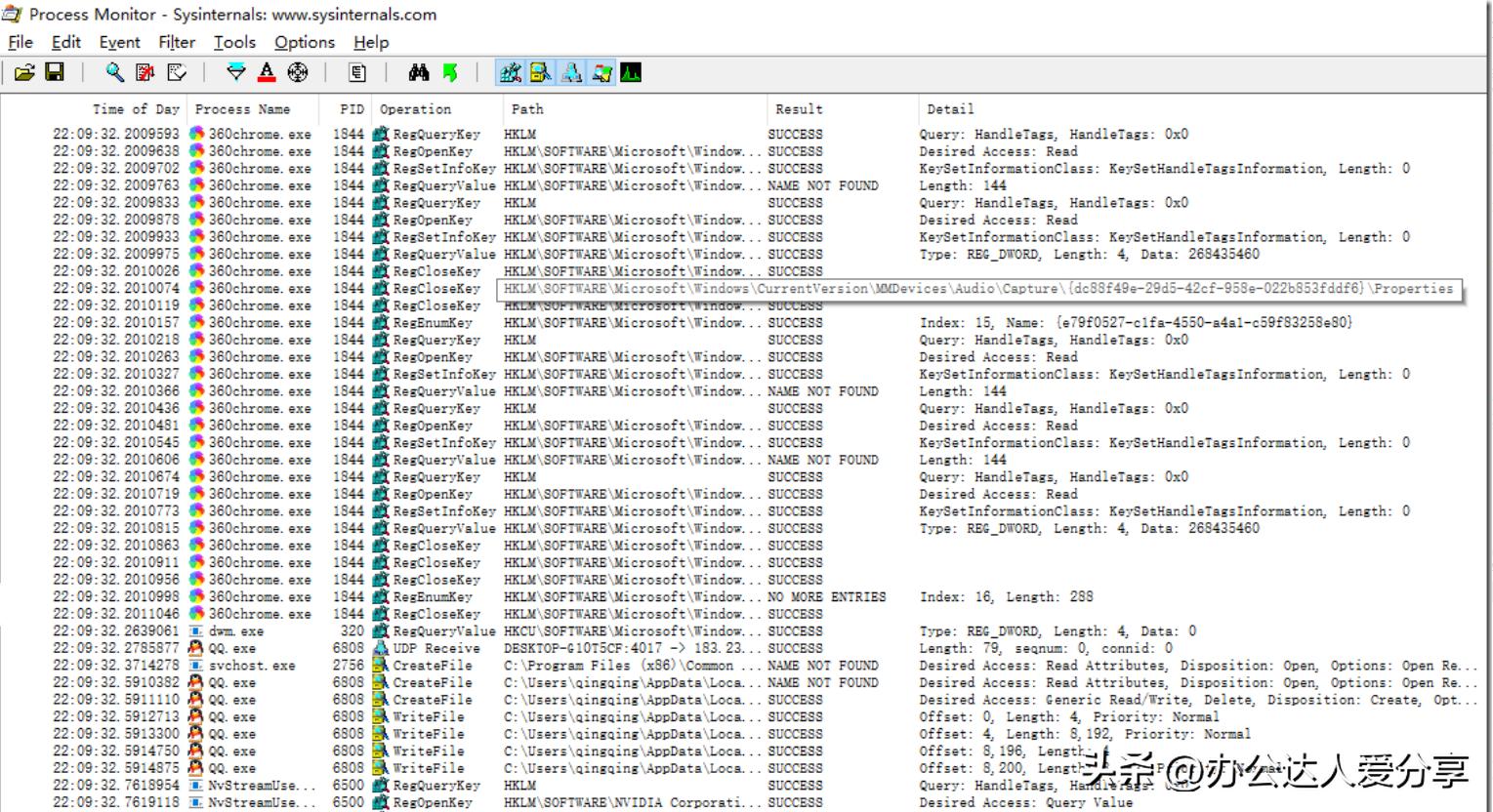
Task: Toggle Show Network Activity button
Action: (571, 73)
